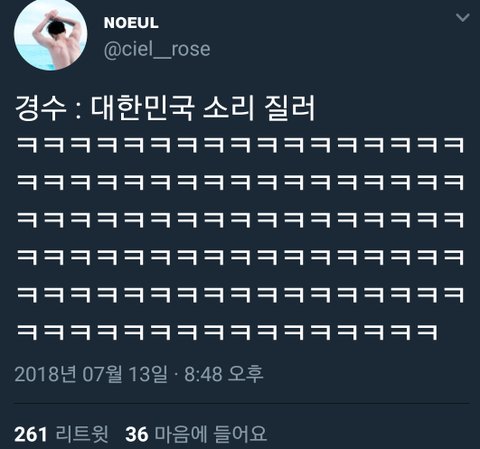Viewport: 480px width, 449px height.
Task: Click the word 대한민국 in the tweet
Action: pos(143,108)
